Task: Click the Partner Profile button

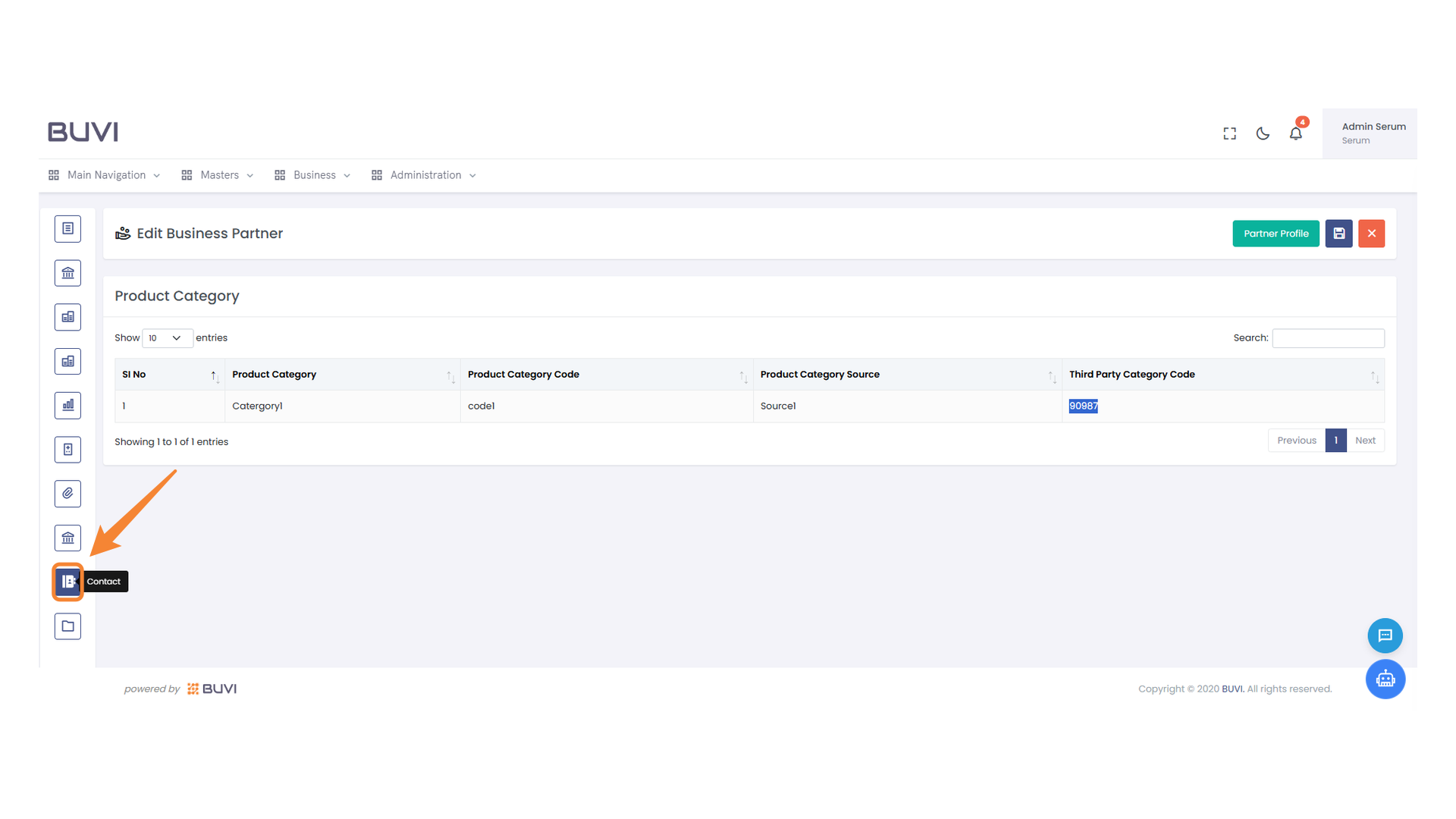Action: [x=1276, y=234]
